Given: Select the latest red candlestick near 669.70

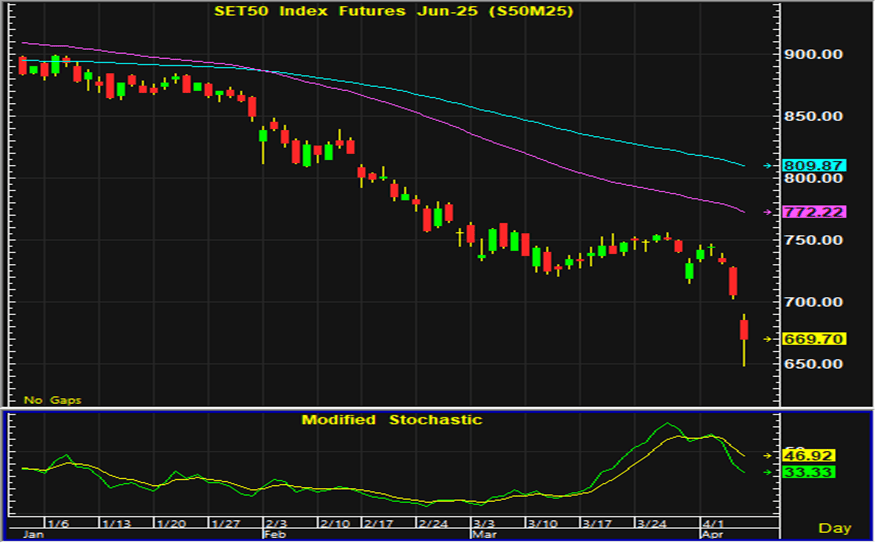Looking at the screenshot, I should point(744,329).
